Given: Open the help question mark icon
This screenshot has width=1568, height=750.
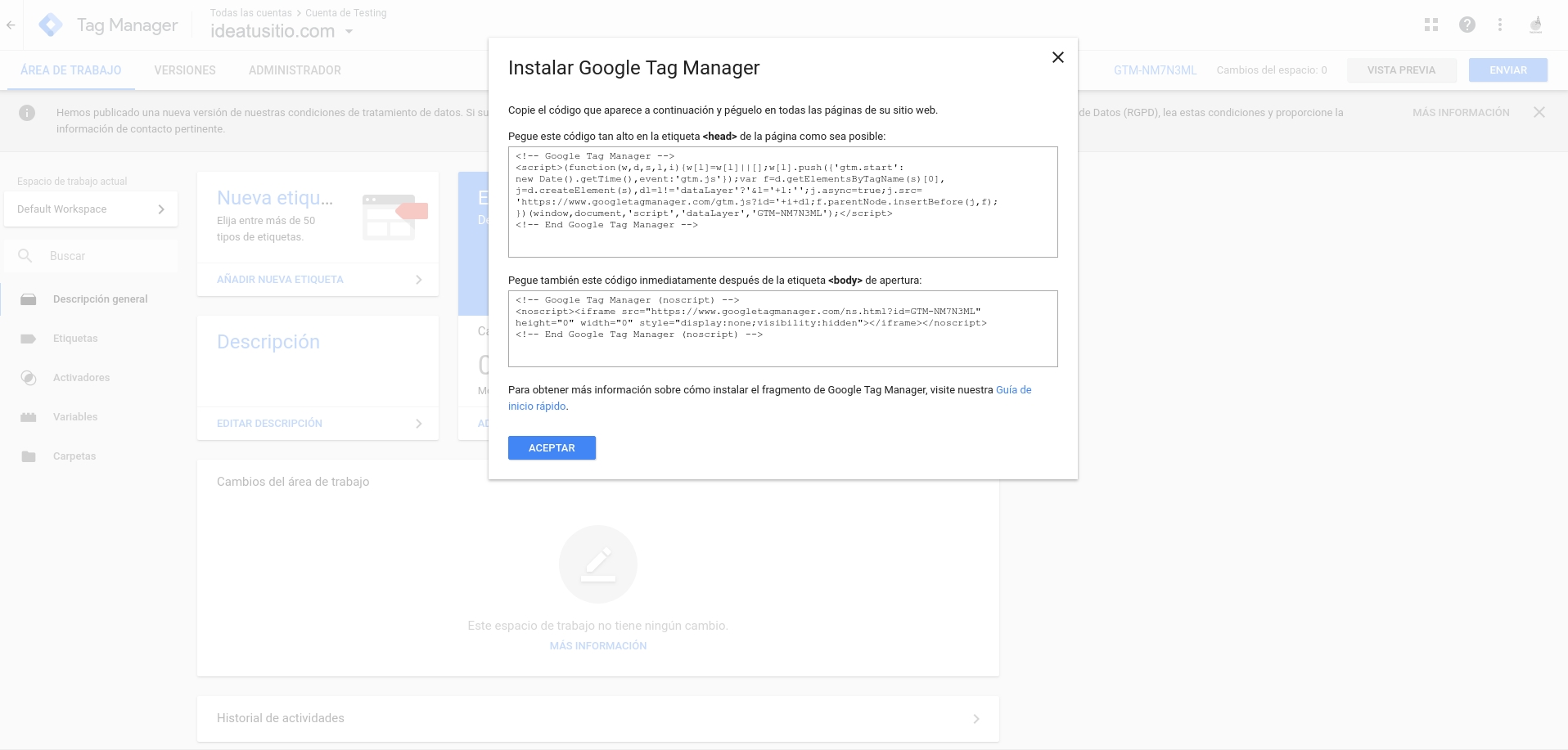Looking at the screenshot, I should (x=1467, y=25).
